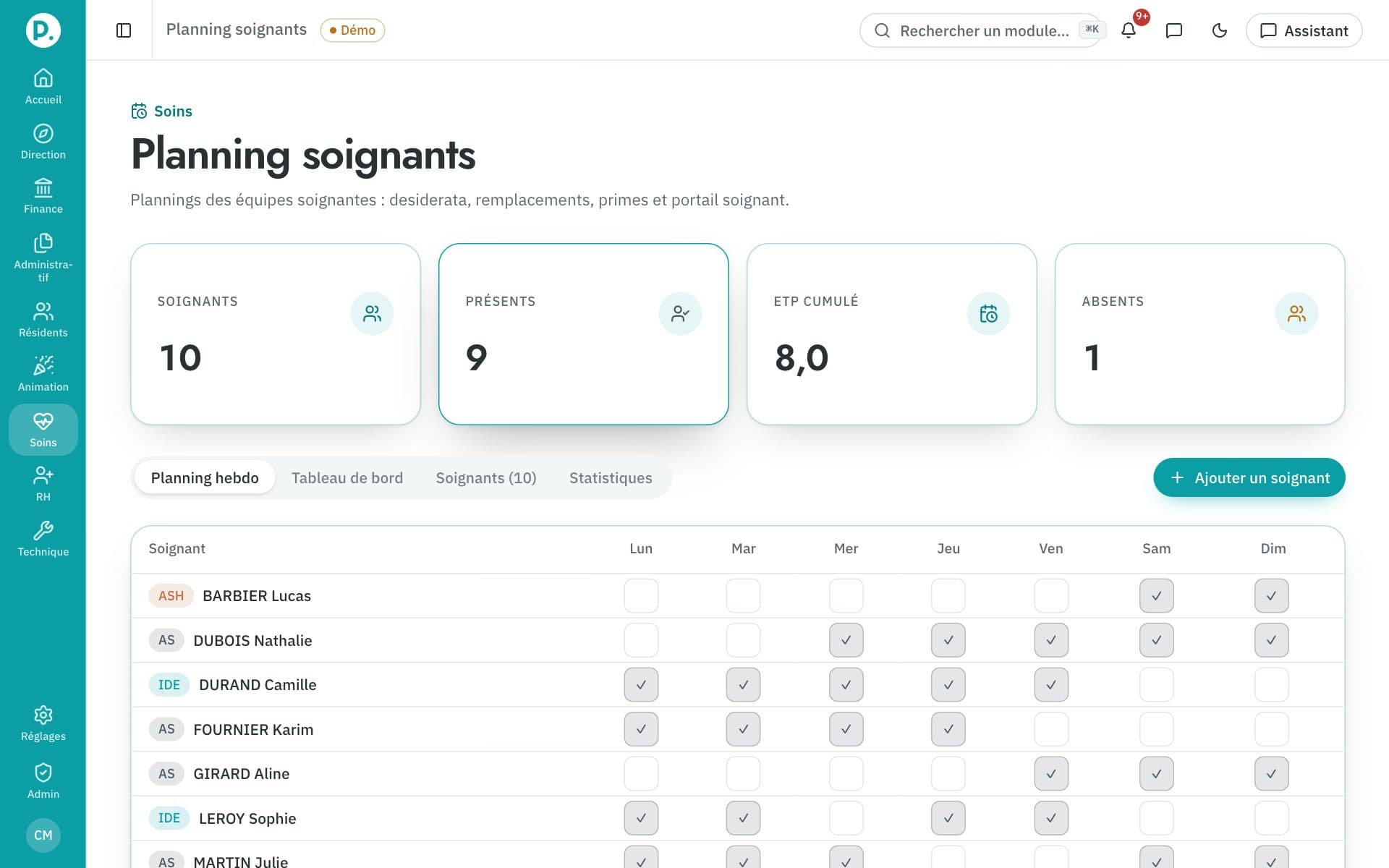The image size is (1389, 868).
Task: Switch to Planning hebdo tab
Action: pos(205,478)
